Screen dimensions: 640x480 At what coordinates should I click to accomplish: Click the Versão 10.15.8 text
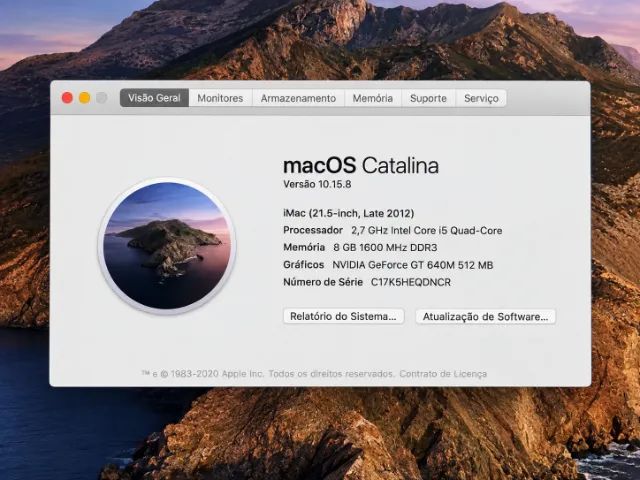pos(317,184)
